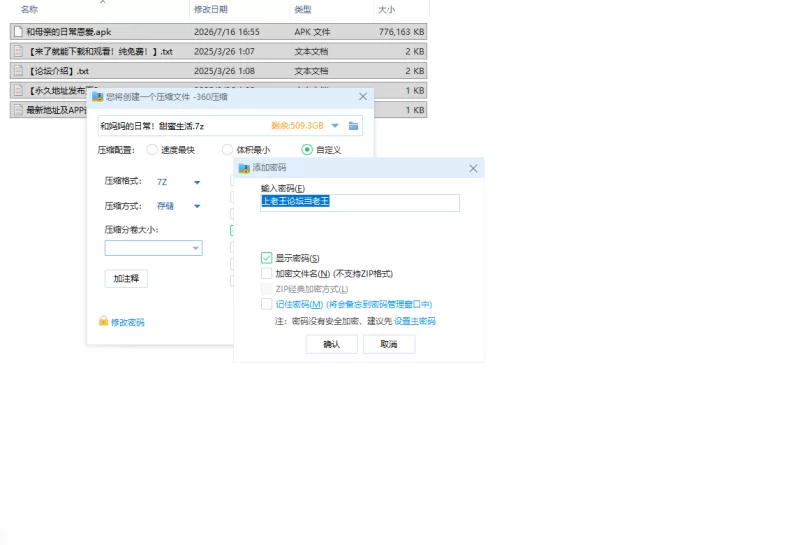Close the 360压缩 create archive dialog

tap(363, 96)
